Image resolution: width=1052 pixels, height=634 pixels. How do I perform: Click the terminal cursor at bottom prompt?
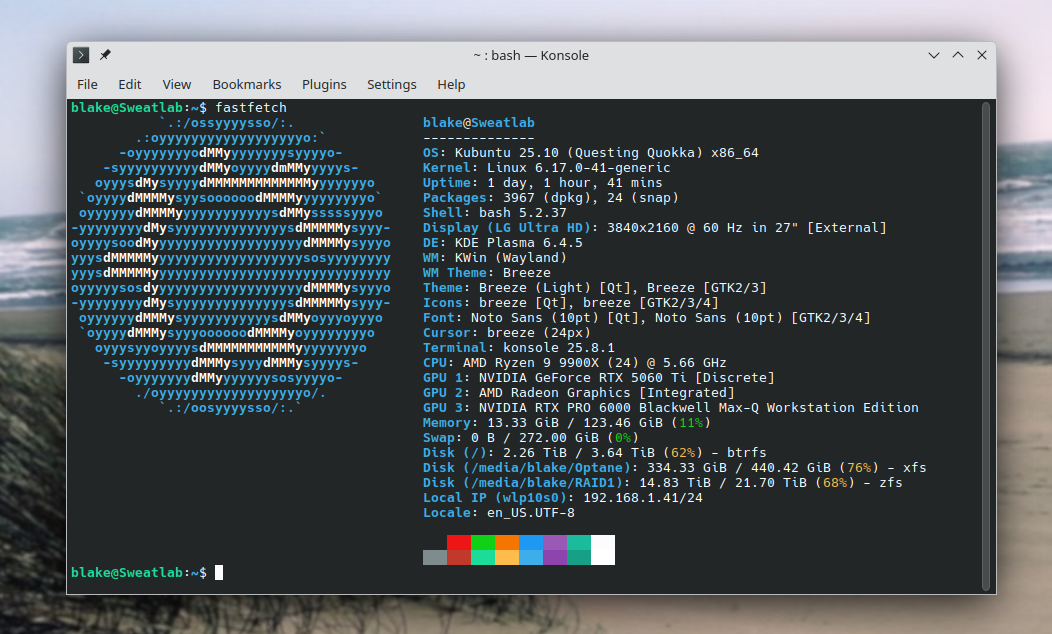pos(219,572)
